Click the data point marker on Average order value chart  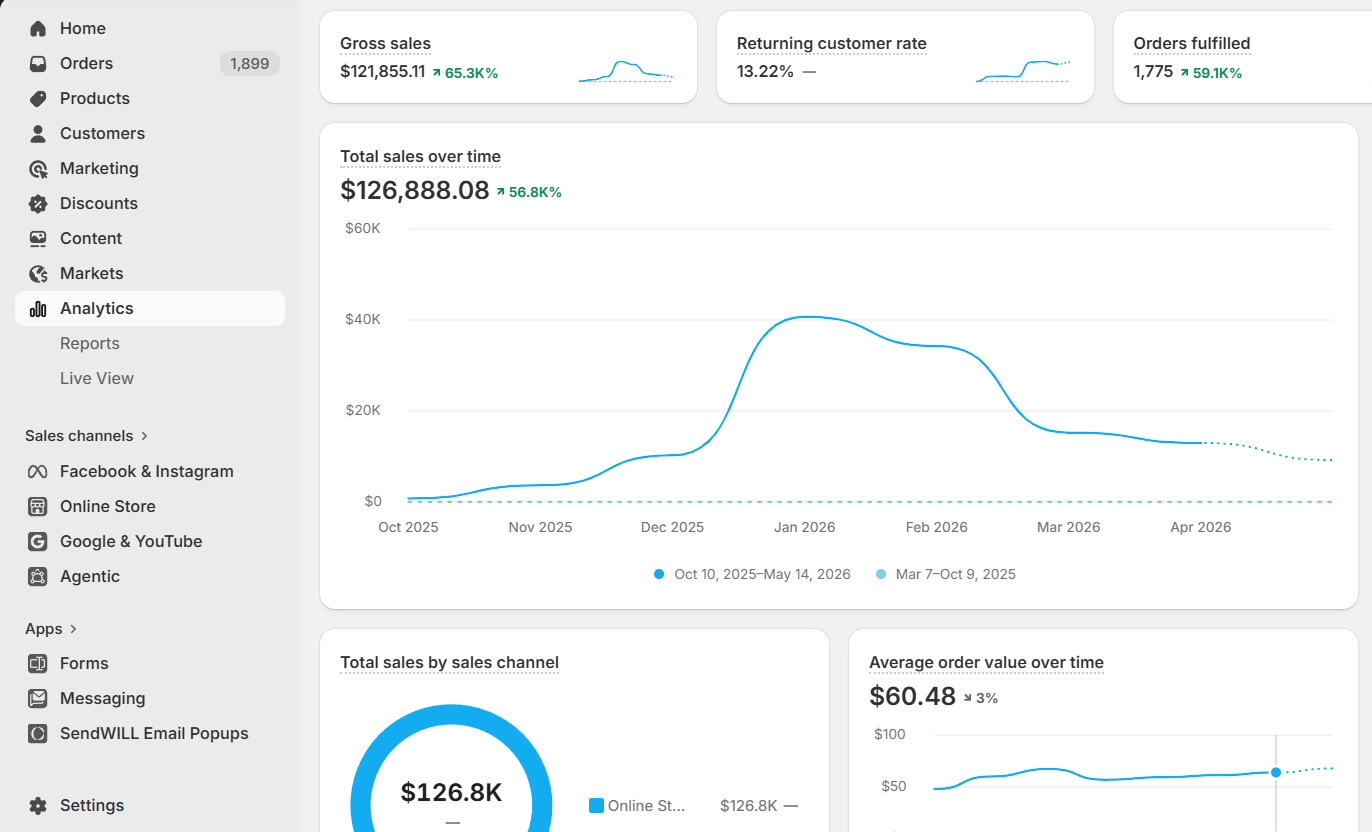pos(1276,772)
